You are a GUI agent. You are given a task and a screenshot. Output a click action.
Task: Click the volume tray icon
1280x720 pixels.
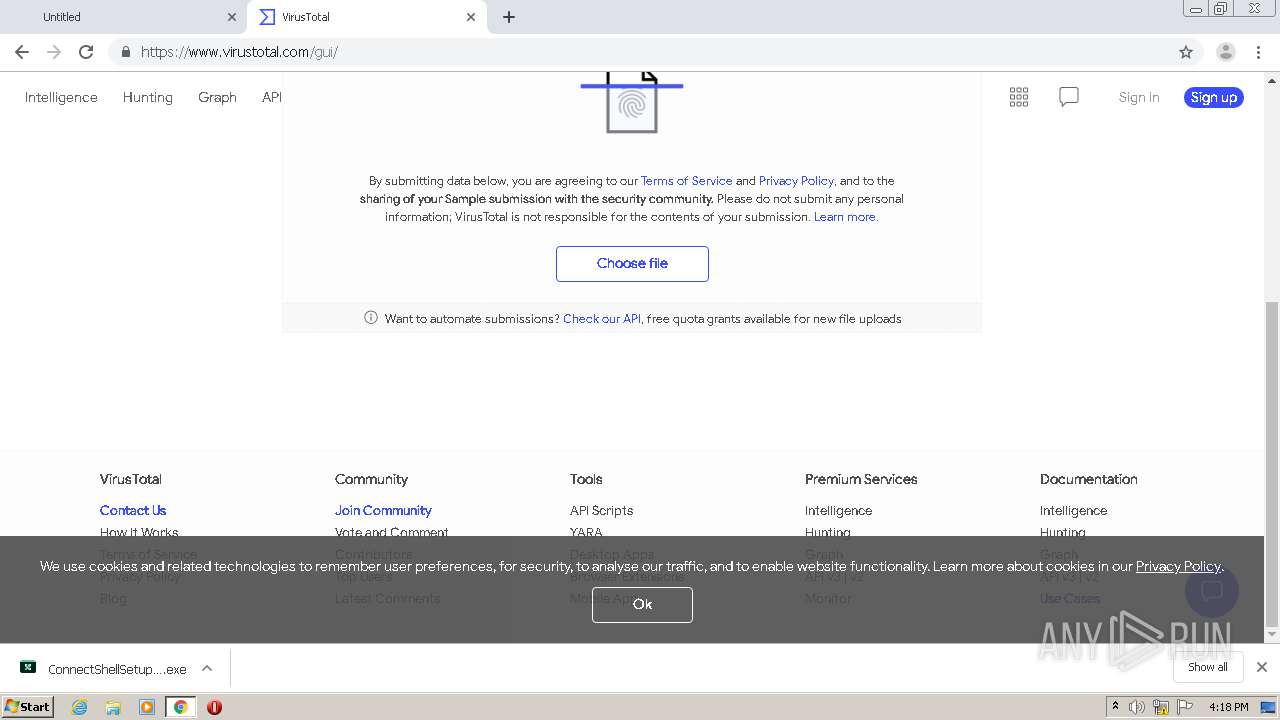(1137, 707)
